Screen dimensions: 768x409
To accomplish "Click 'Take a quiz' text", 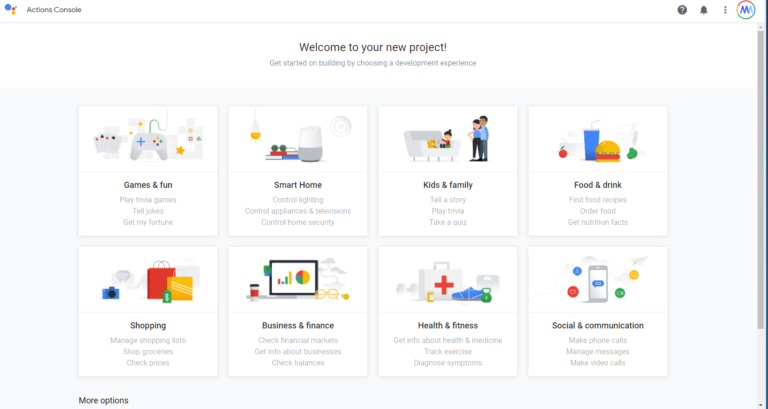I will click(x=448, y=222).
